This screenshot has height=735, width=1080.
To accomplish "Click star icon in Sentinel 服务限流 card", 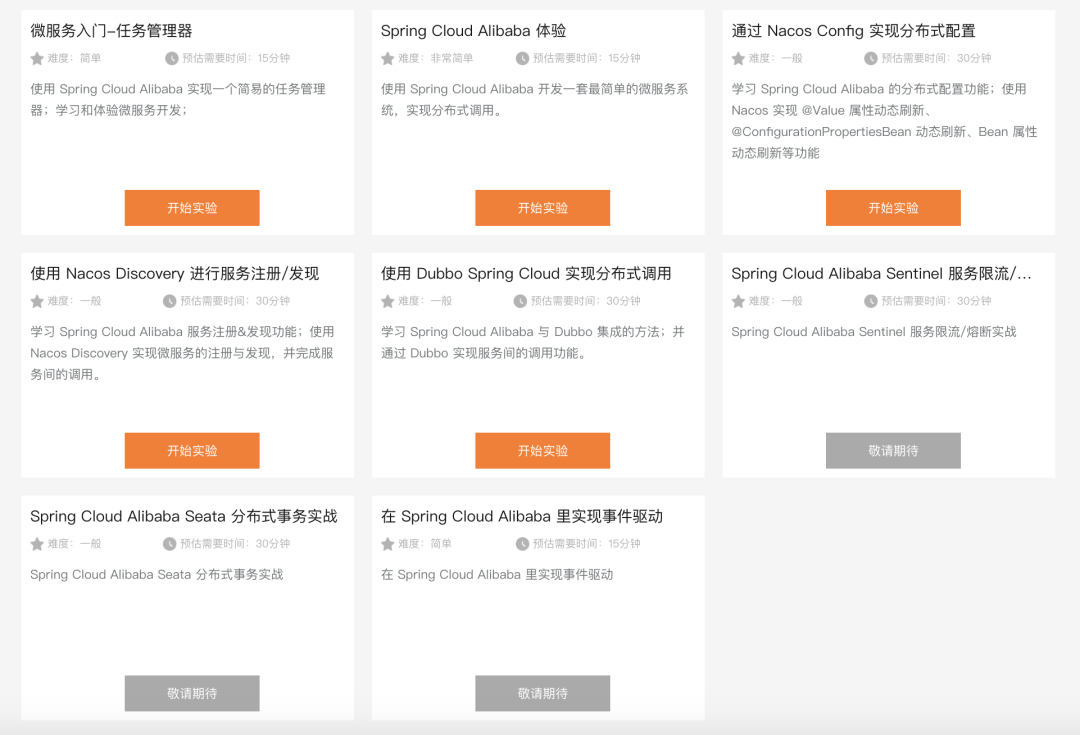I will (x=738, y=301).
